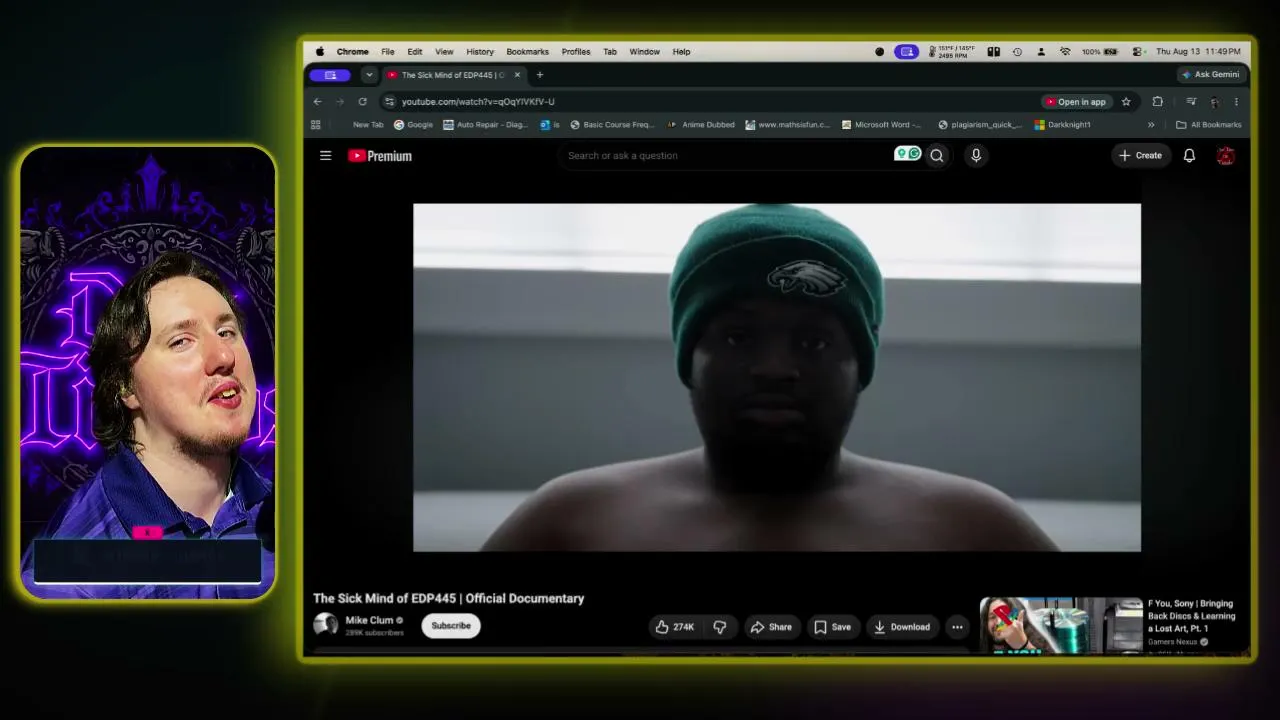The width and height of the screenshot is (1280, 720).
Task: Go to YouTube Premium home logo
Action: click(380, 156)
